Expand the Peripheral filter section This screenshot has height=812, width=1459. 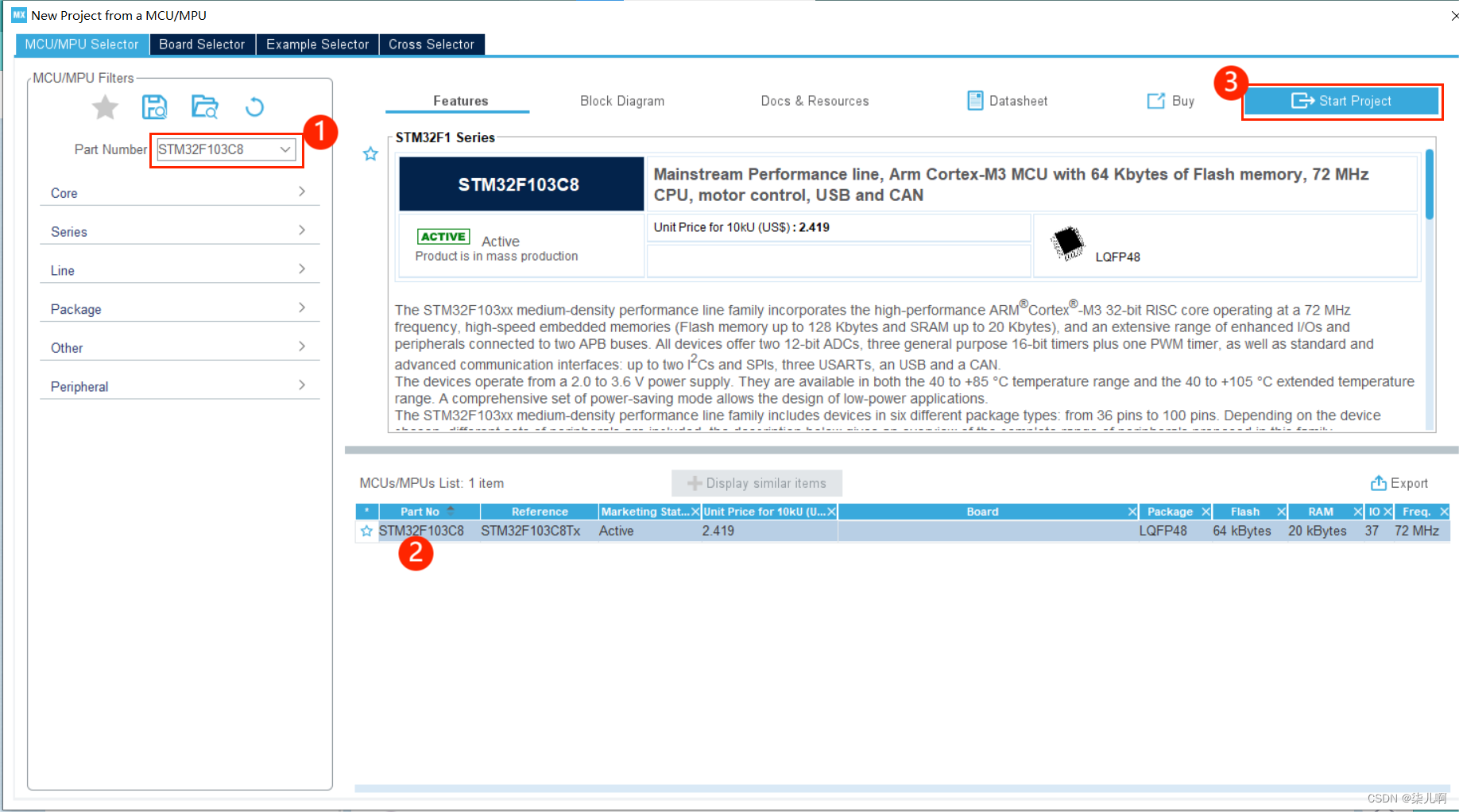(x=180, y=386)
